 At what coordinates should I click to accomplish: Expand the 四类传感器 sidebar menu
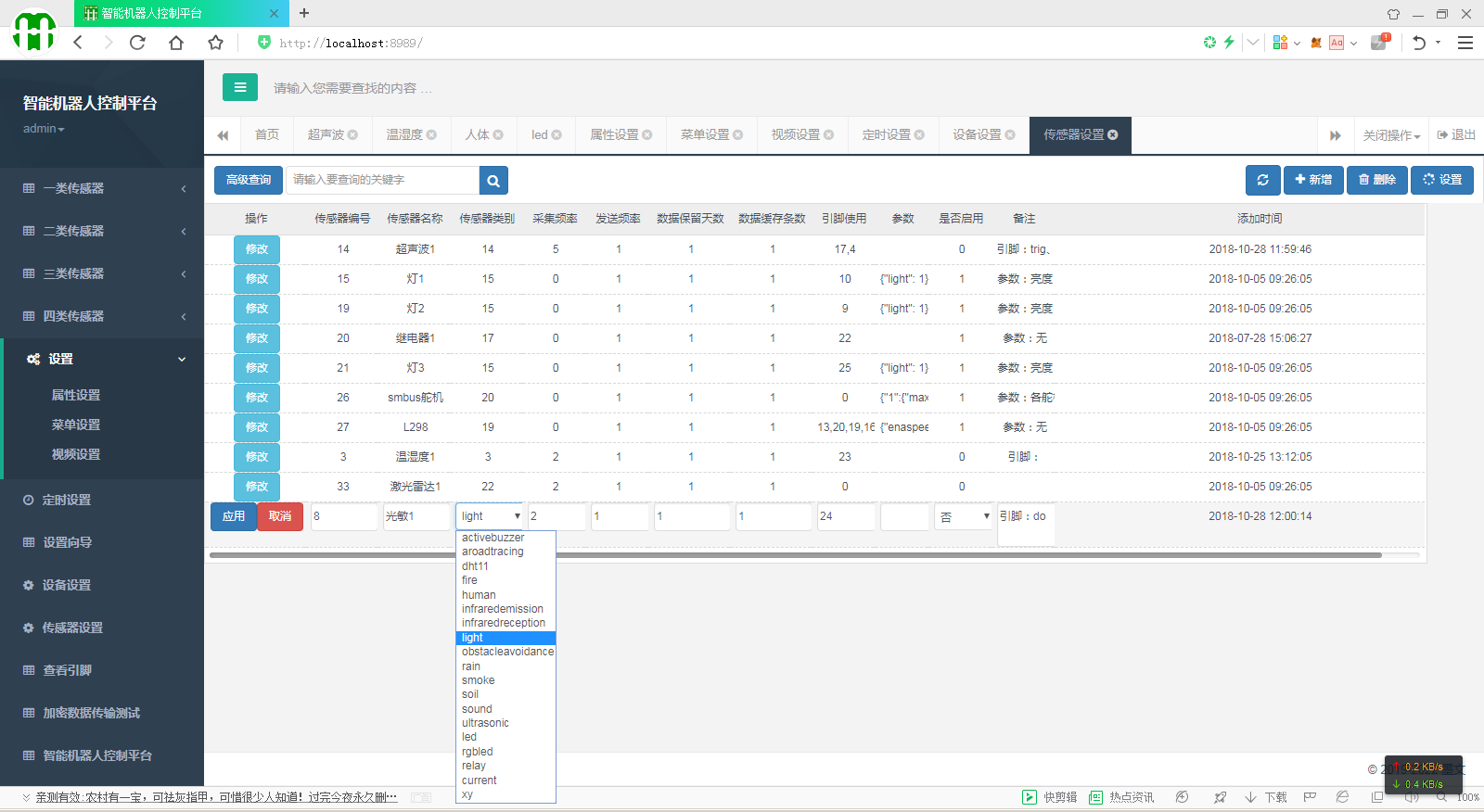pos(102,316)
